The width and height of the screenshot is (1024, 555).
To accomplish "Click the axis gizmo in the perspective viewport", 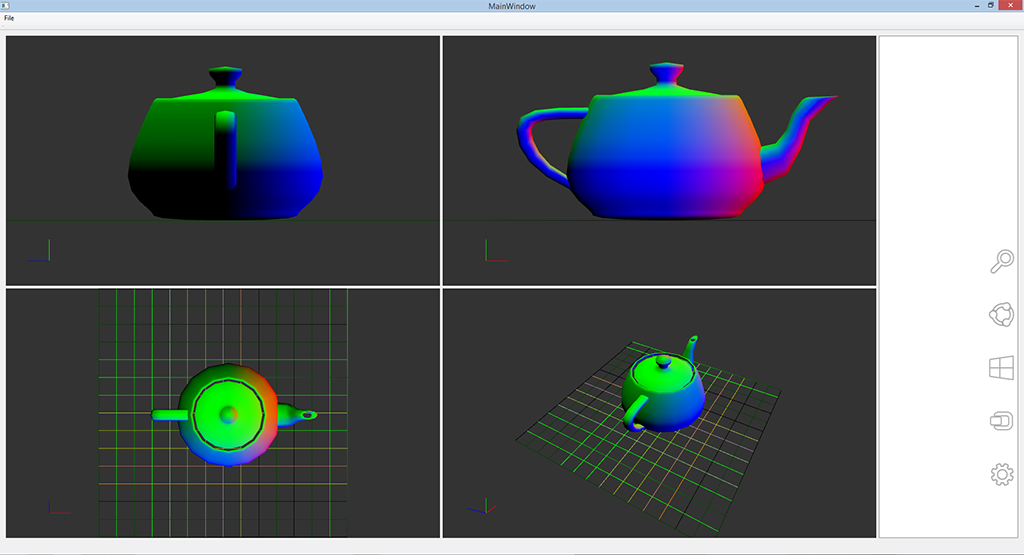I will point(483,506).
